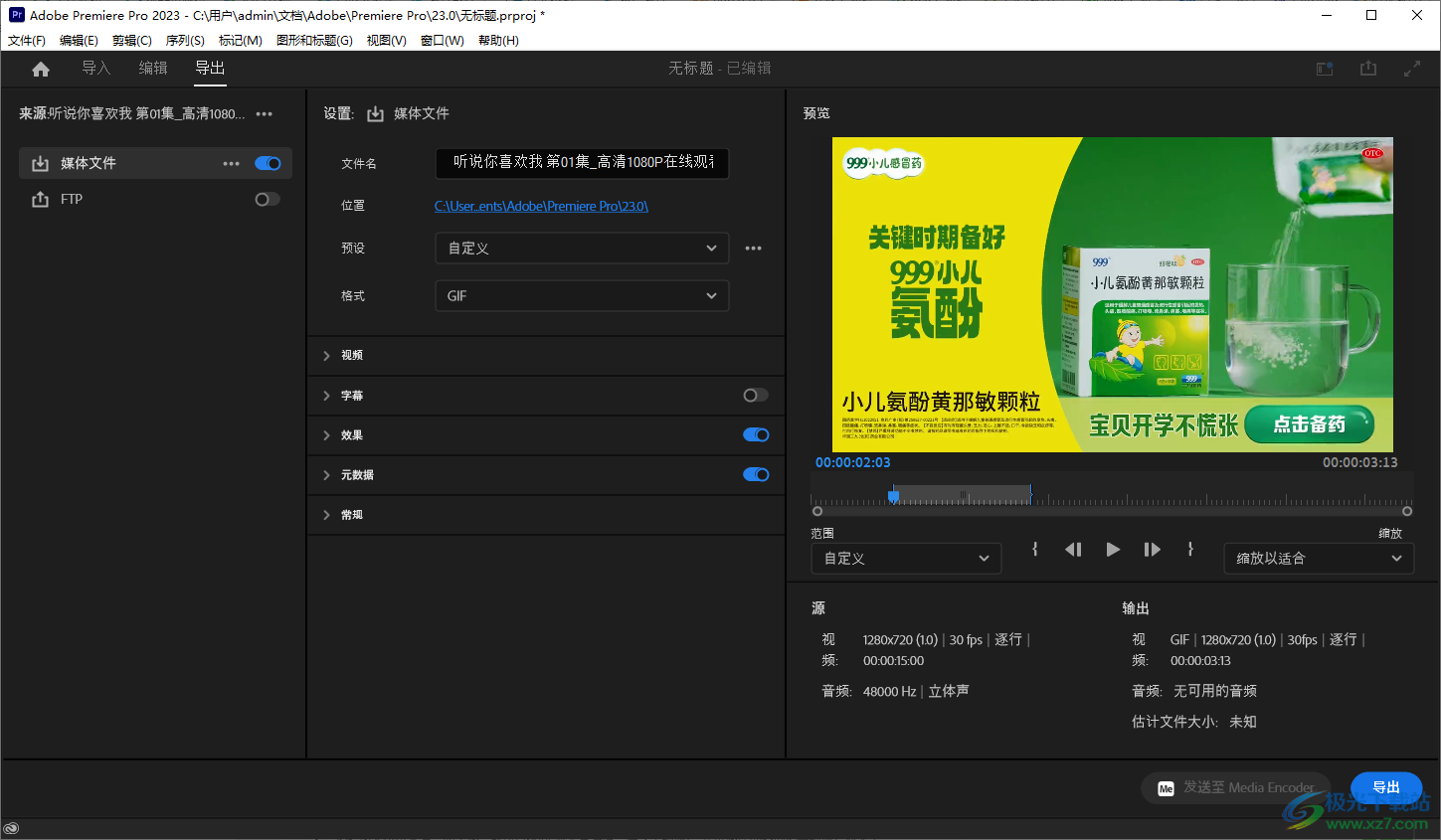The height and width of the screenshot is (840, 1441).
Task: Set the Out point marker
Action: pyautogui.click(x=1190, y=549)
